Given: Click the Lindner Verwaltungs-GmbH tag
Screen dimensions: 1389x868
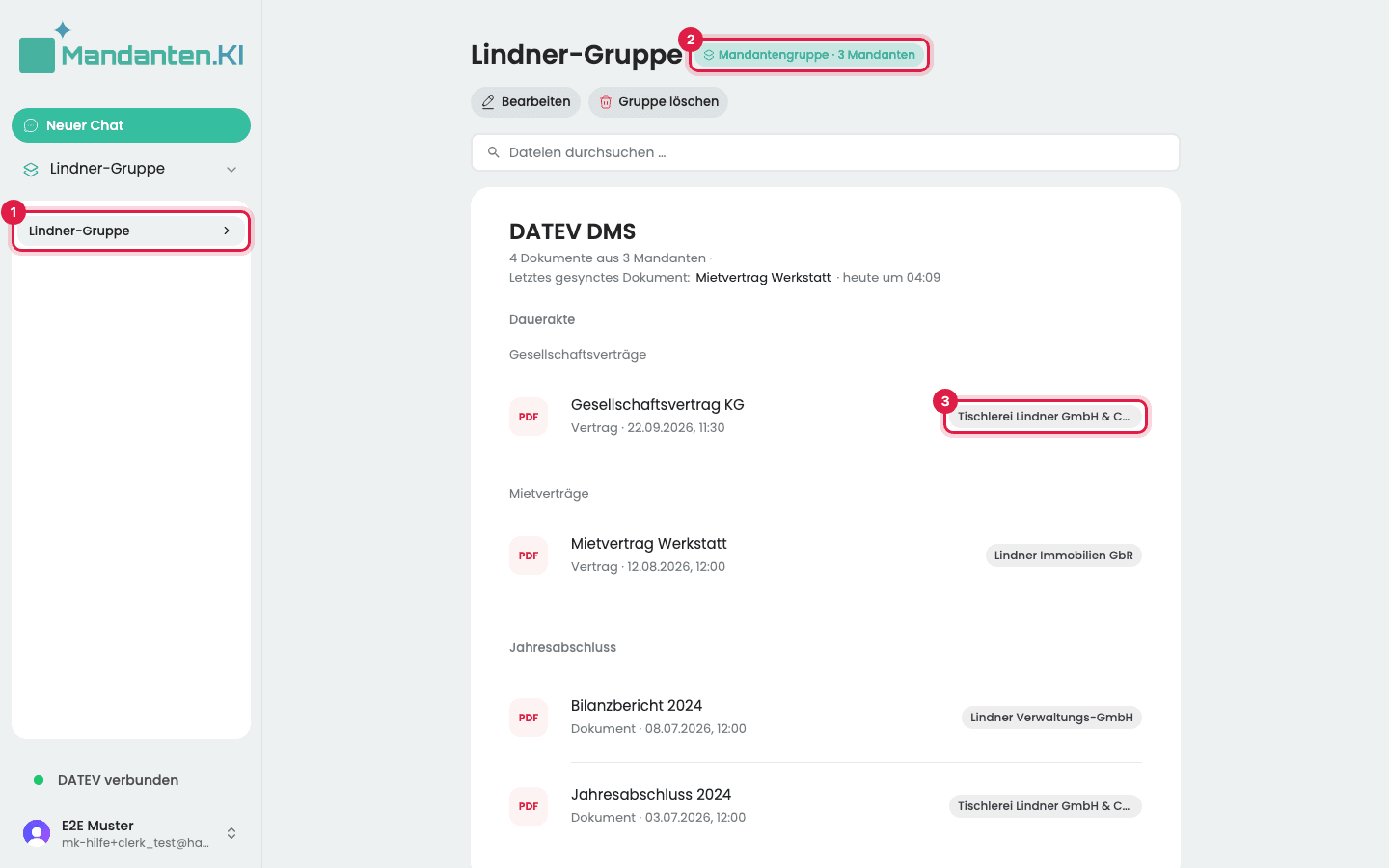Looking at the screenshot, I should click(1051, 718).
